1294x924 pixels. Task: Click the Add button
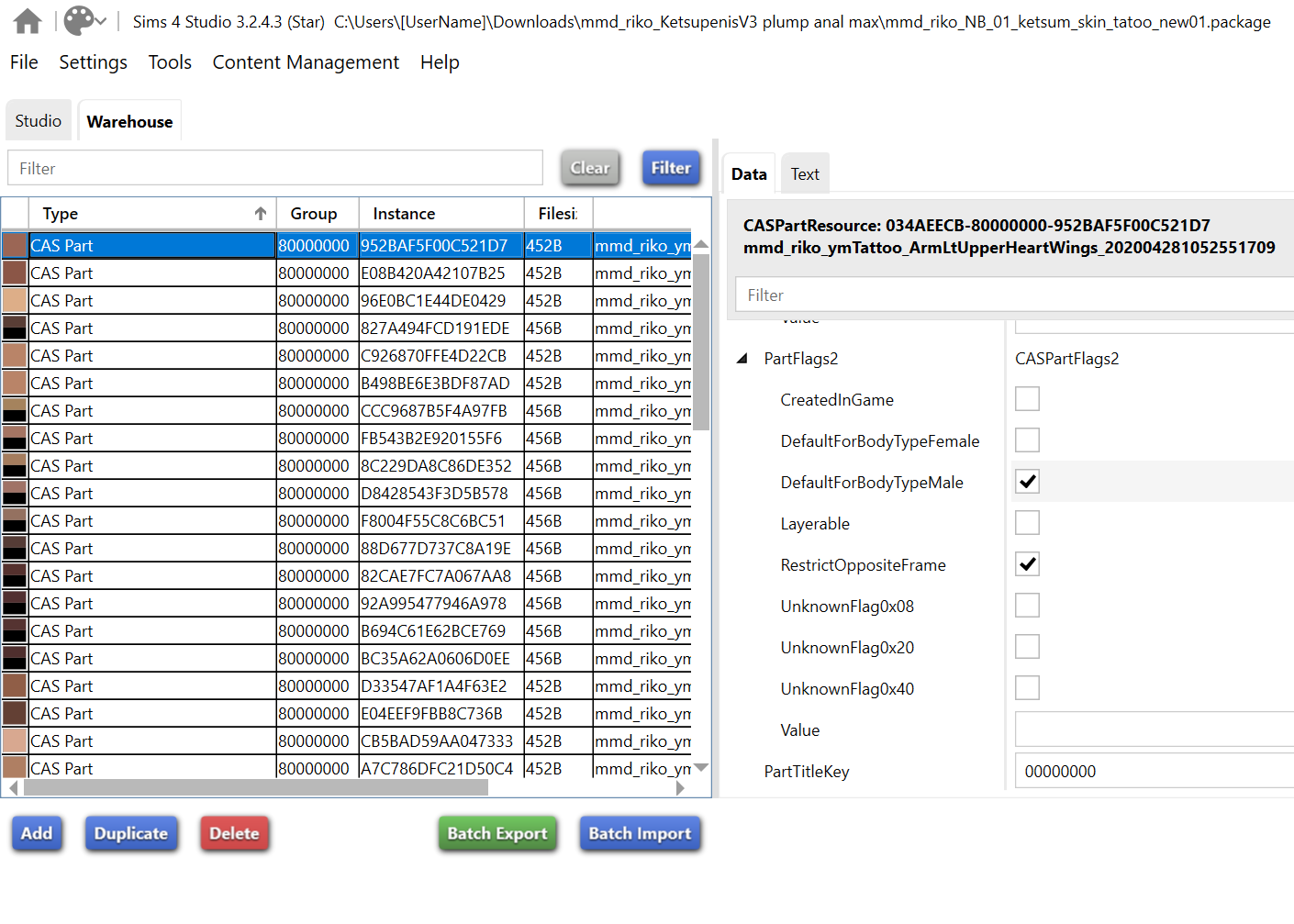click(37, 833)
